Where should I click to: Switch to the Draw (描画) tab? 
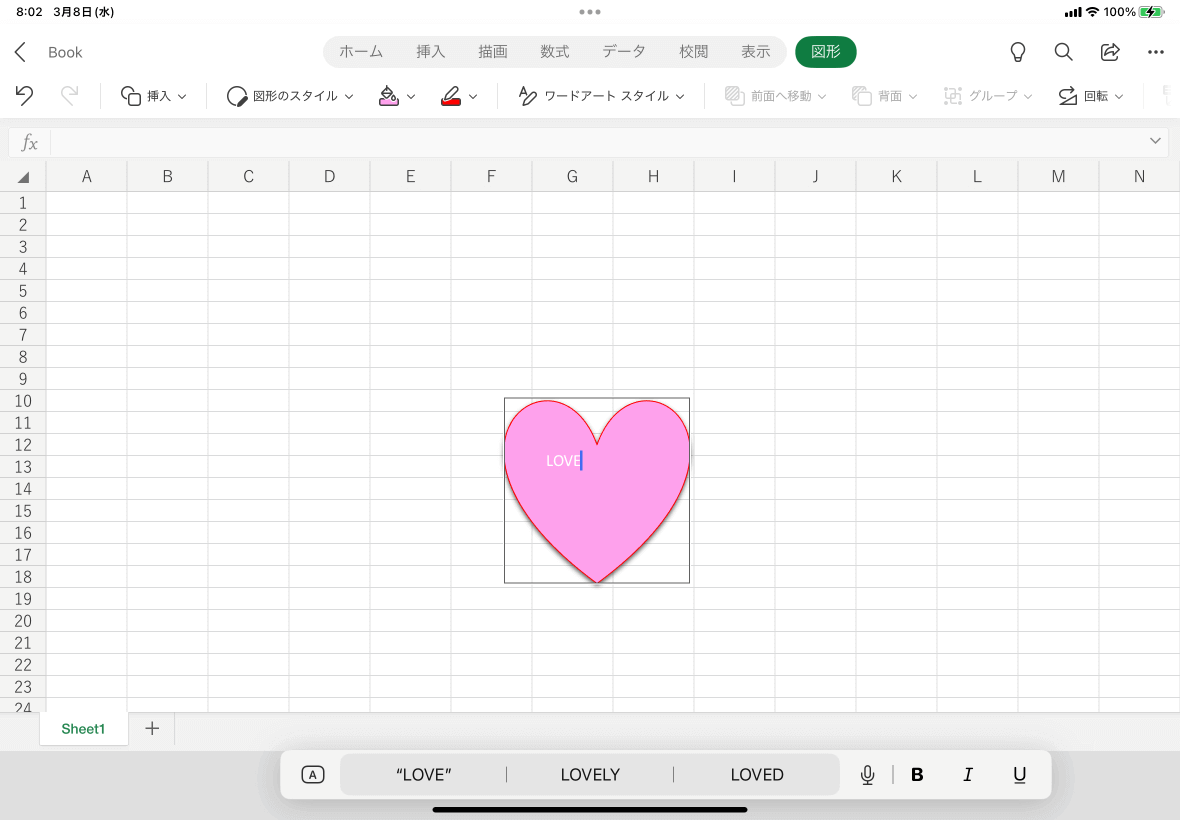click(493, 52)
